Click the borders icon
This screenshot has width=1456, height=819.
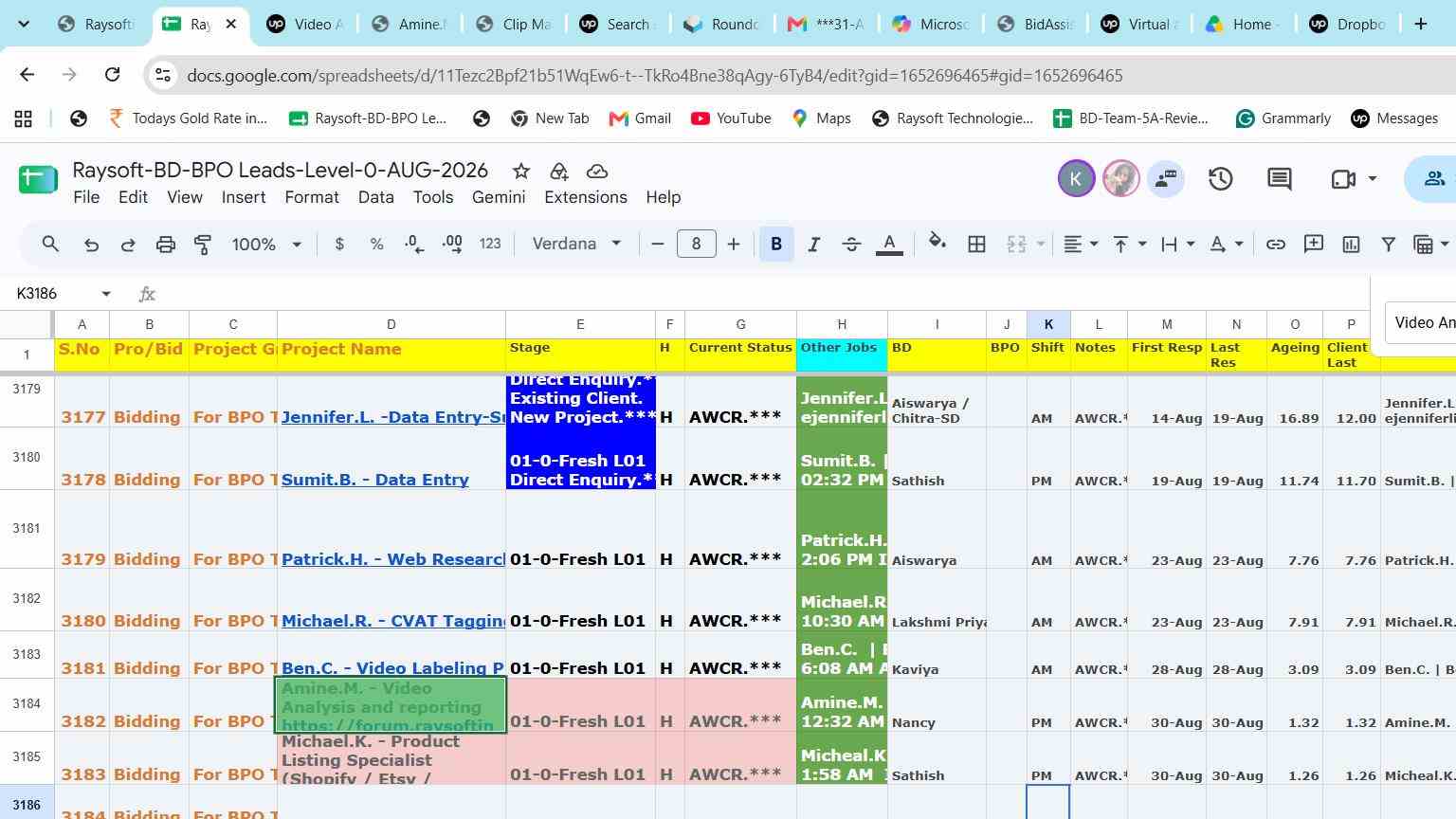pyautogui.click(x=976, y=245)
